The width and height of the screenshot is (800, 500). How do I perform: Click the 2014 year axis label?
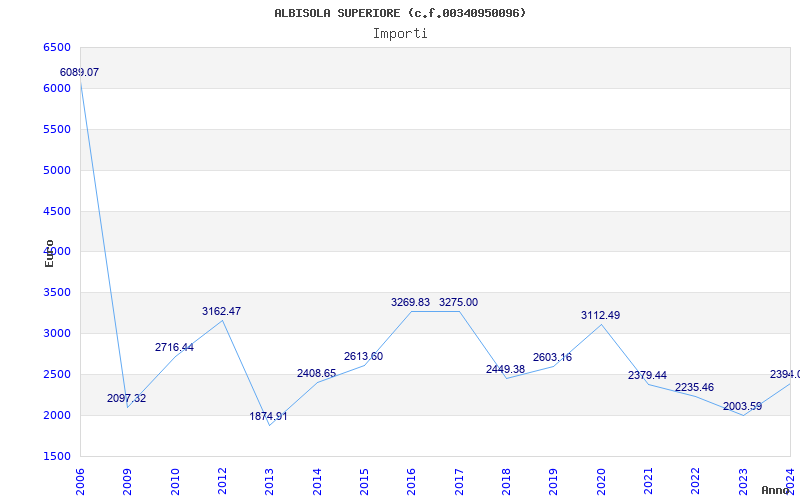point(317,482)
